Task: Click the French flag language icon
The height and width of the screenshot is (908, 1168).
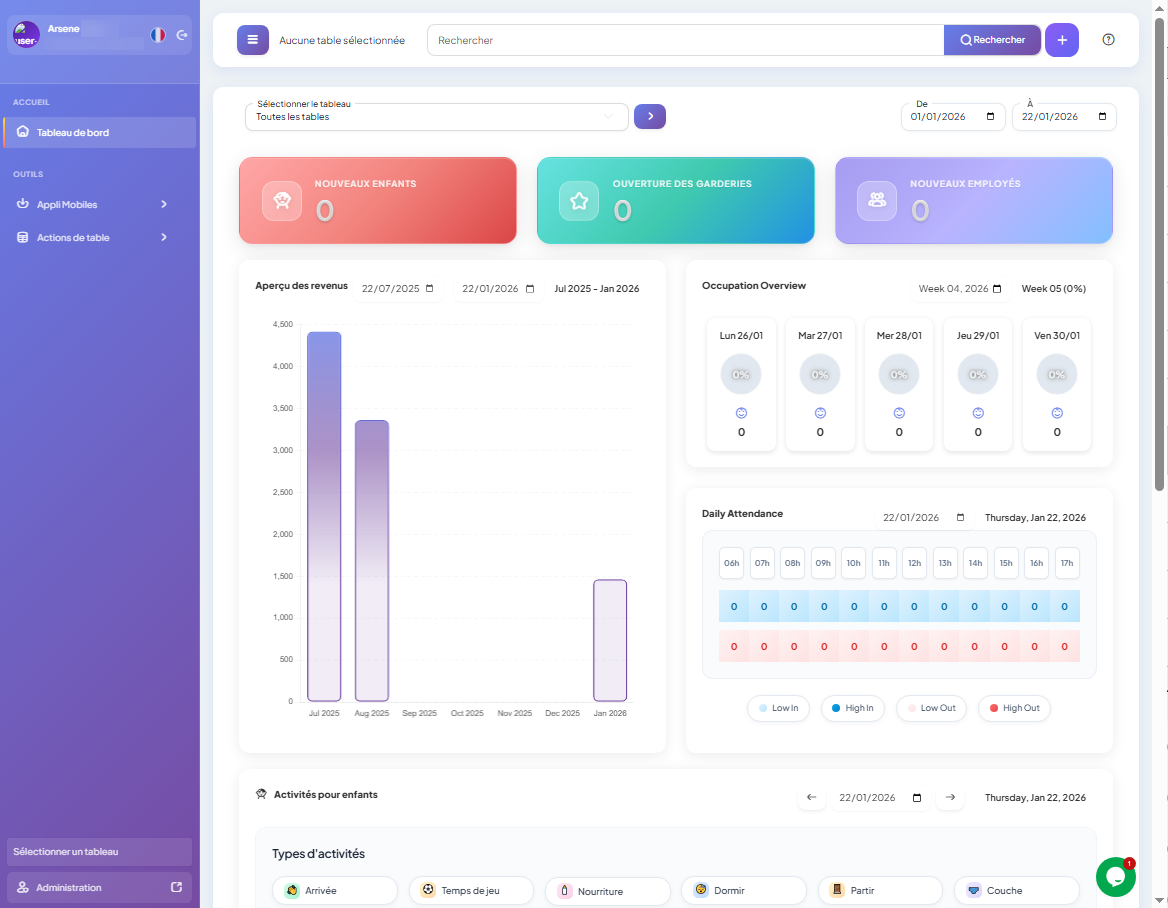Action: (x=158, y=35)
